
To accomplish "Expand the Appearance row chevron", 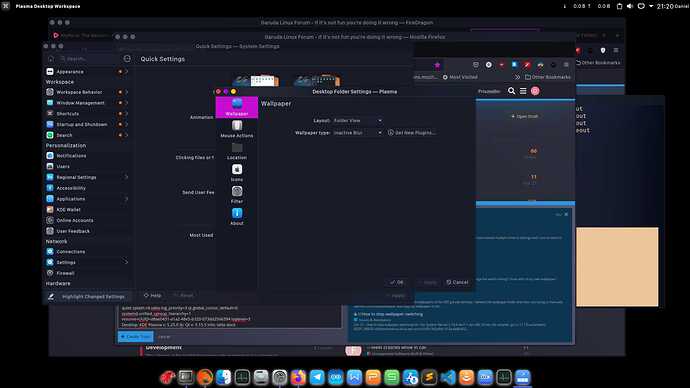I will 126,72.
